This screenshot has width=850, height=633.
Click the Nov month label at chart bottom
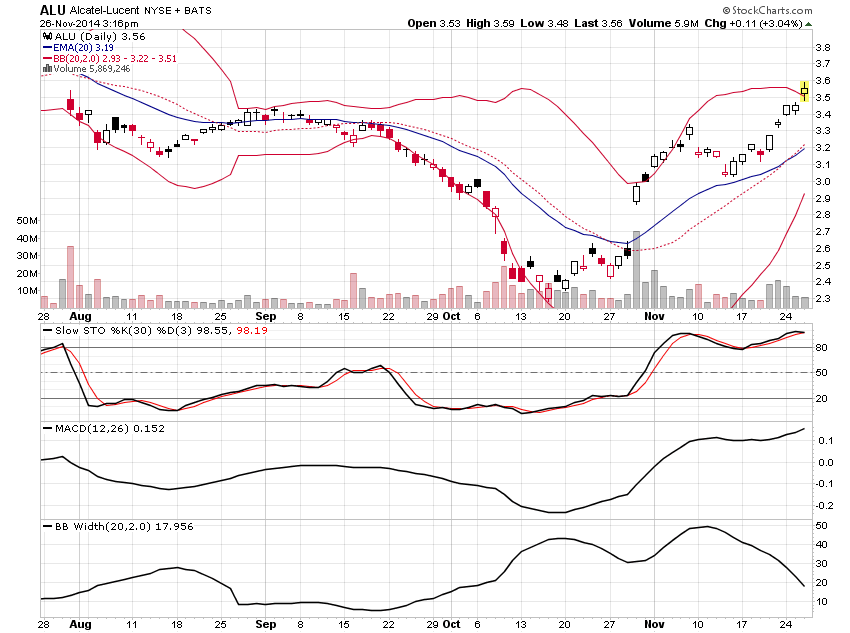[654, 624]
